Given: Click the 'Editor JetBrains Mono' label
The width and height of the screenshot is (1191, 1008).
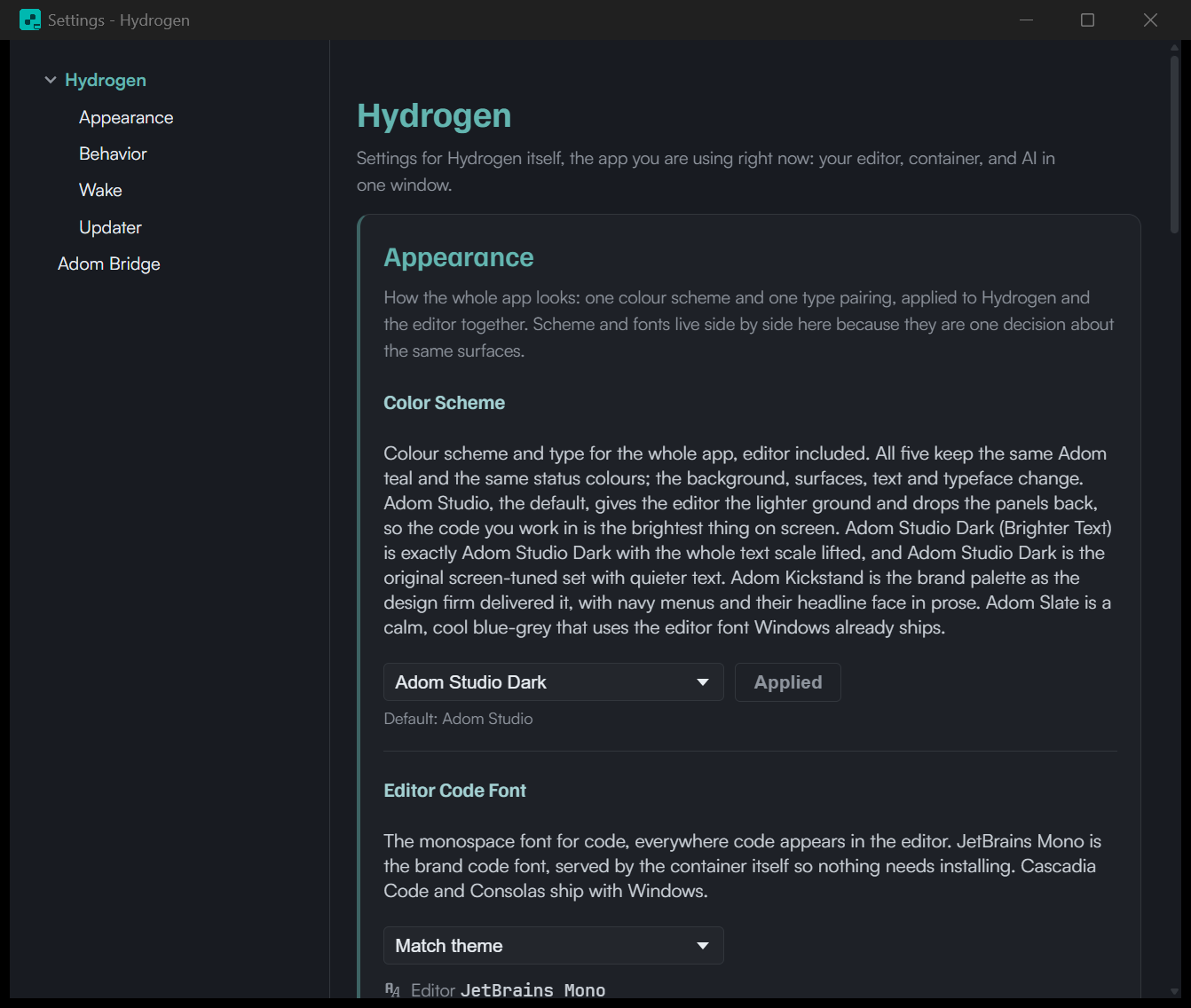Looking at the screenshot, I should tap(509, 990).
